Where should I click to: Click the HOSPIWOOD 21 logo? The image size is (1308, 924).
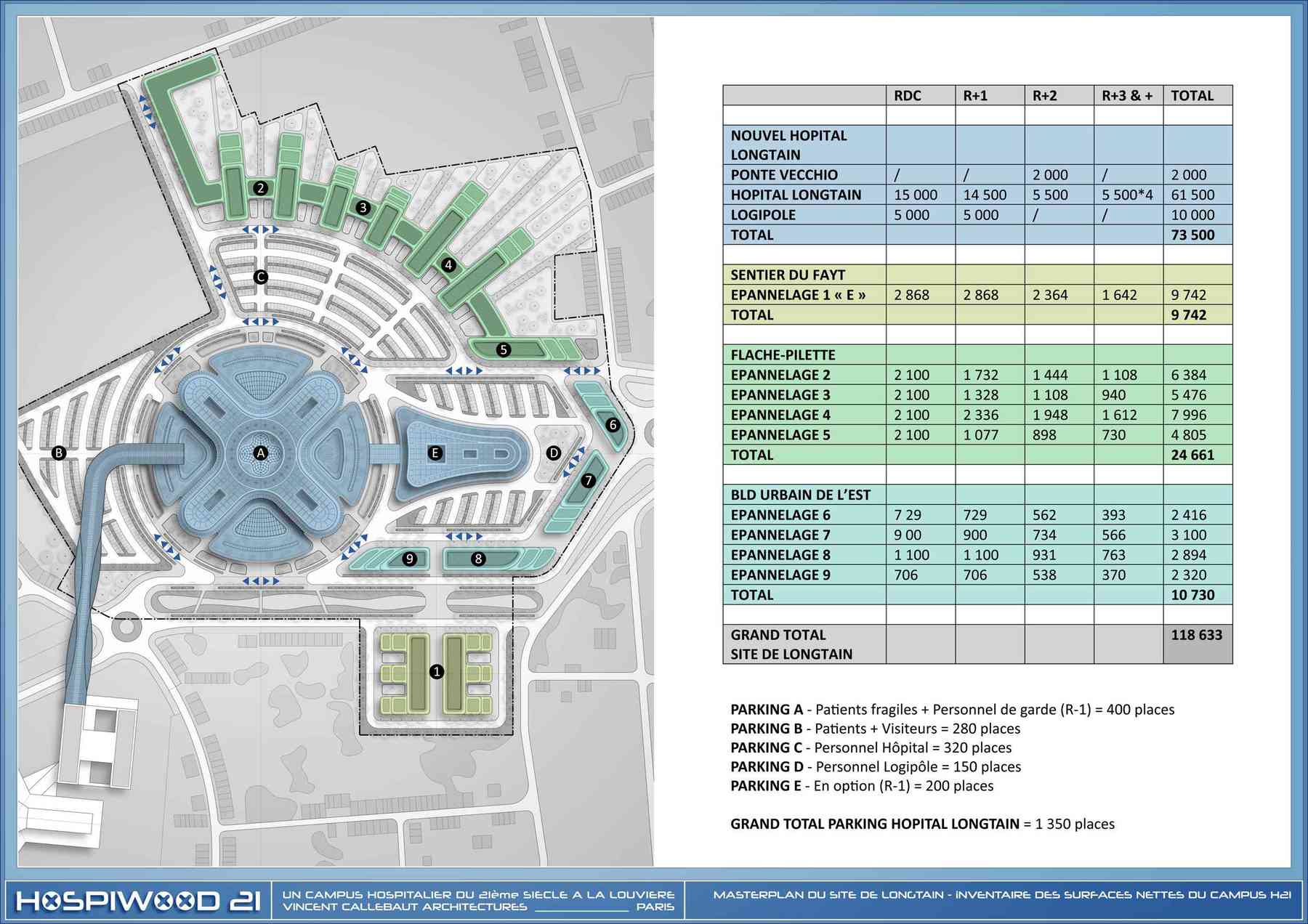(x=138, y=901)
